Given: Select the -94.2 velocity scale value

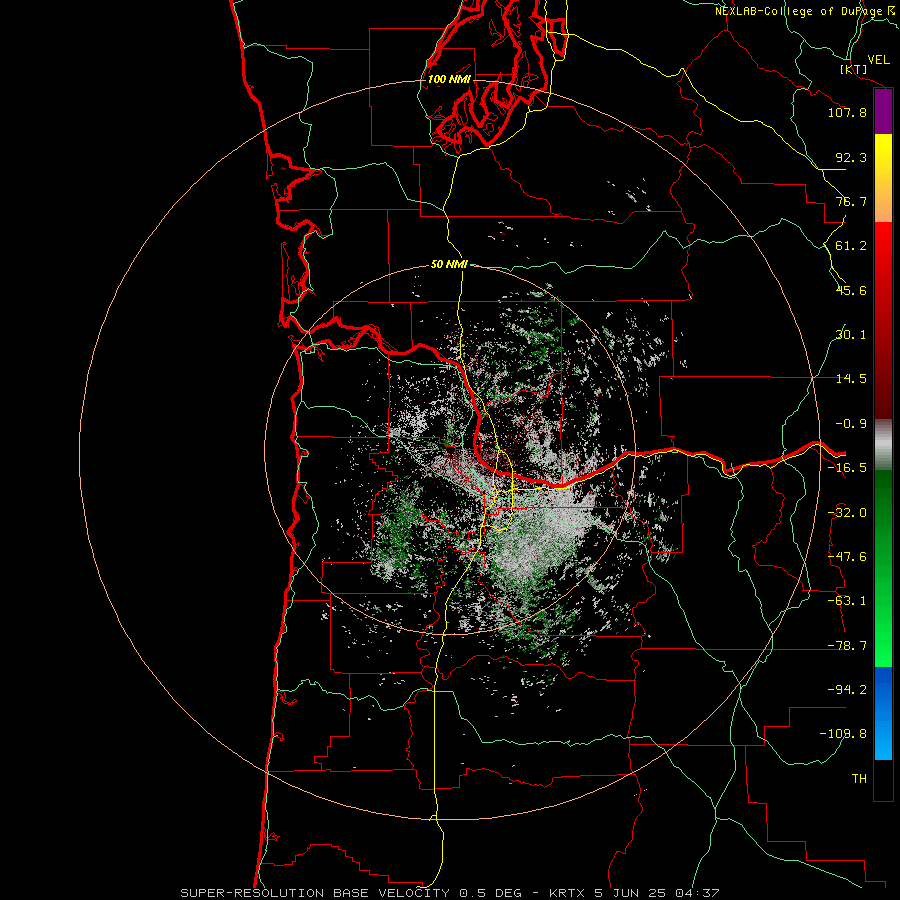Looking at the screenshot, I should (x=847, y=690).
